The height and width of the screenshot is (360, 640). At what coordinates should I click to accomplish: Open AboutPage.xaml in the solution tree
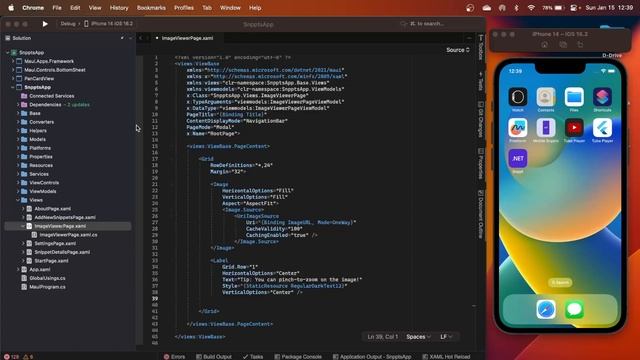(52, 209)
